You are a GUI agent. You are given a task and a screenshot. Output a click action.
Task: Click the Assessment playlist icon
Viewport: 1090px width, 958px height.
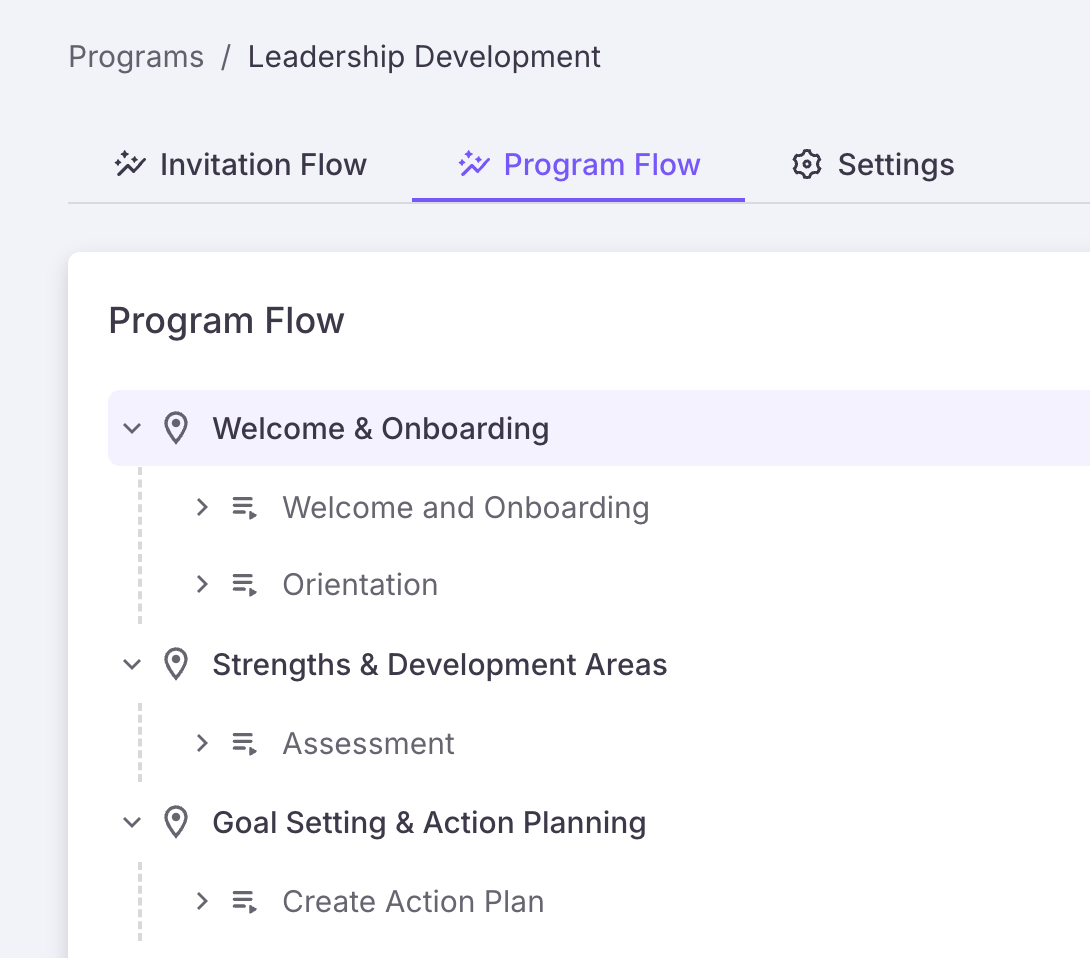245,744
